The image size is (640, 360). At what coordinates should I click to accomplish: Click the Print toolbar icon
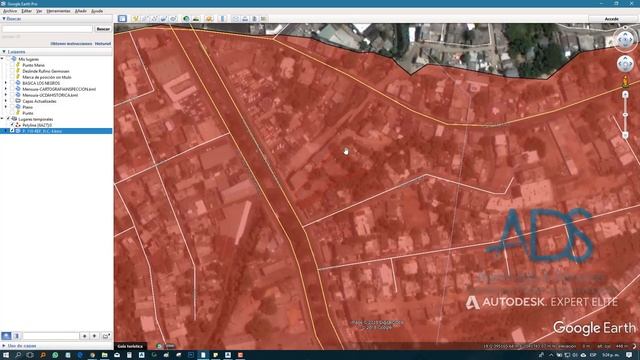click(x=245, y=19)
